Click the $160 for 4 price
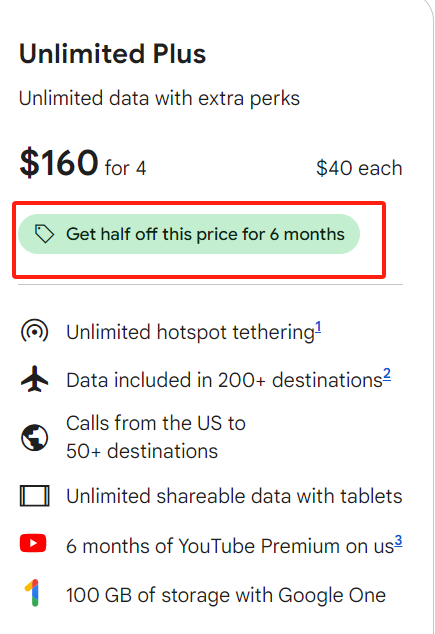The width and height of the screenshot is (435, 634). [x=82, y=163]
